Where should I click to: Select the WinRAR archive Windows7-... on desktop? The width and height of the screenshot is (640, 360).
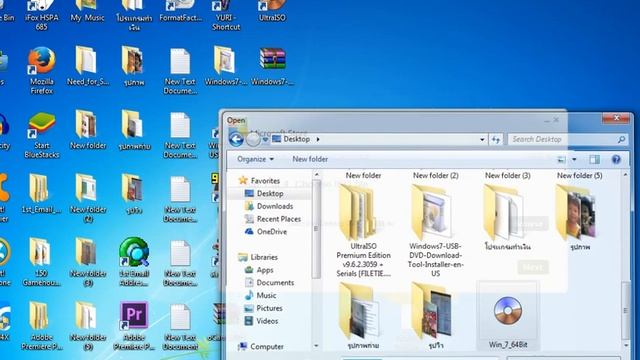(272, 66)
